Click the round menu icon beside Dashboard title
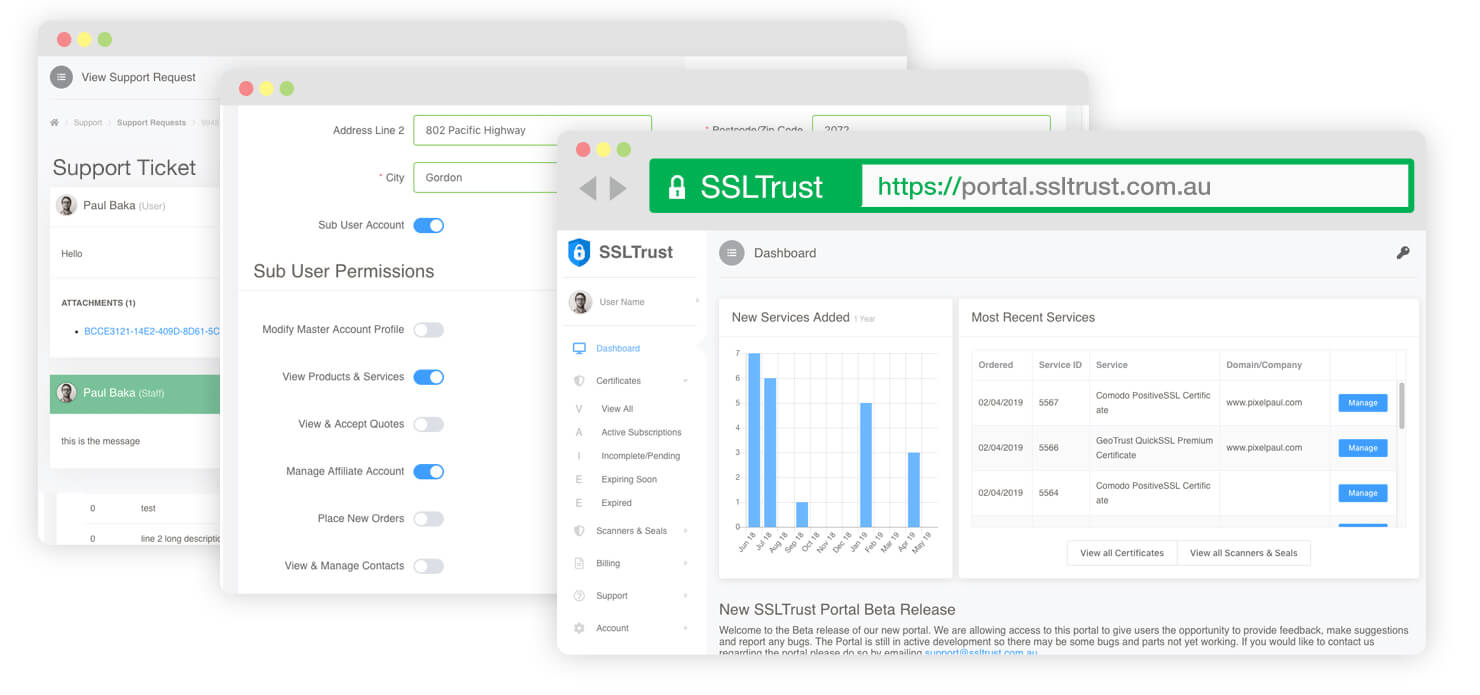The image size is (1480, 695). click(732, 253)
